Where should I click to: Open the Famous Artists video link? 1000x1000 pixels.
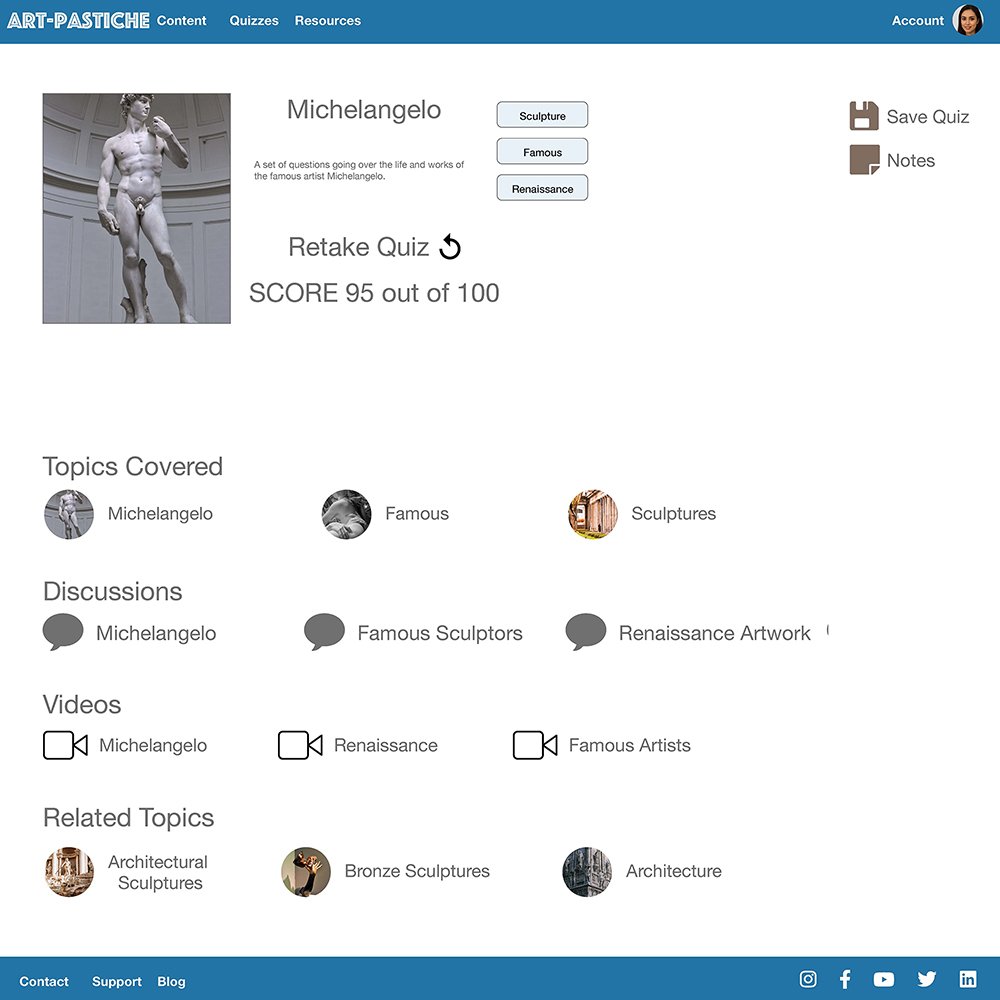pyautogui.click(x=629, y=745)
